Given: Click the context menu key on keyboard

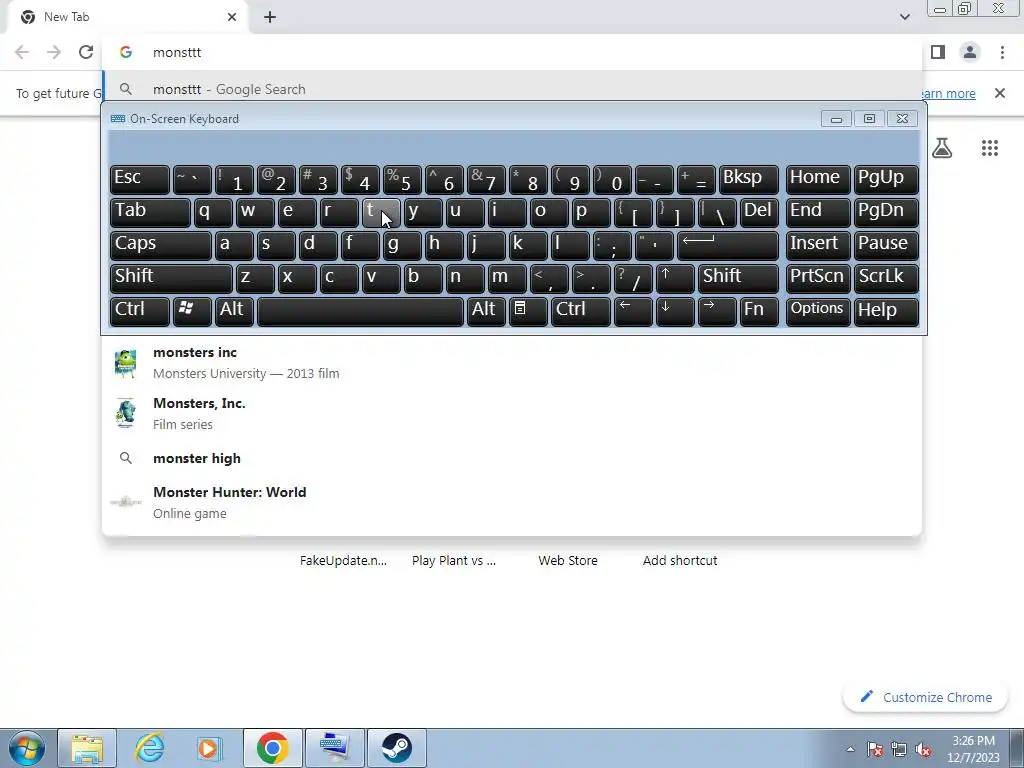Looking at the screenshot, I should 527,311.
